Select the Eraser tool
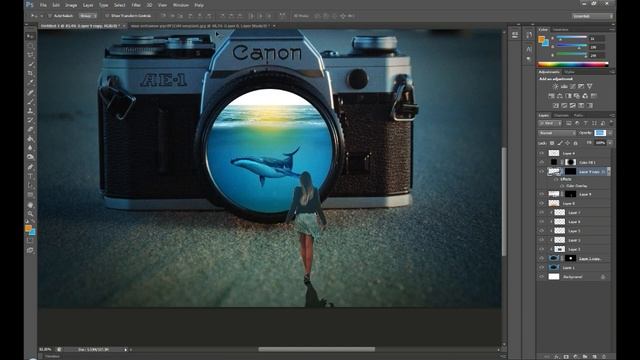Screen dimensions: 640x360 [x=30, y=130]
